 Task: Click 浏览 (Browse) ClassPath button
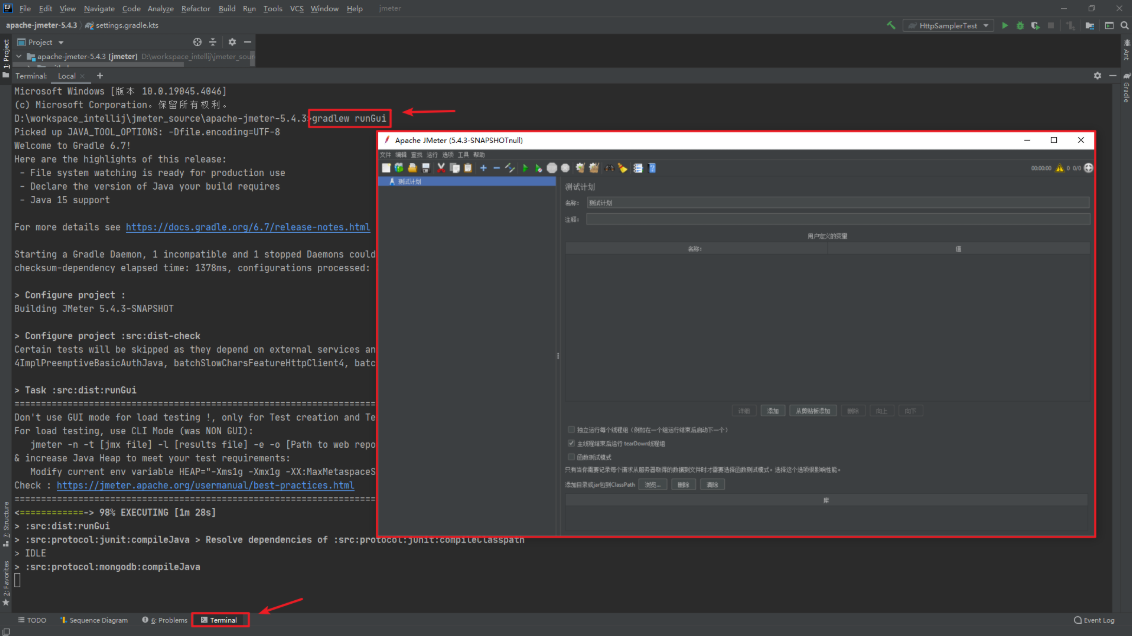(653, 484)
